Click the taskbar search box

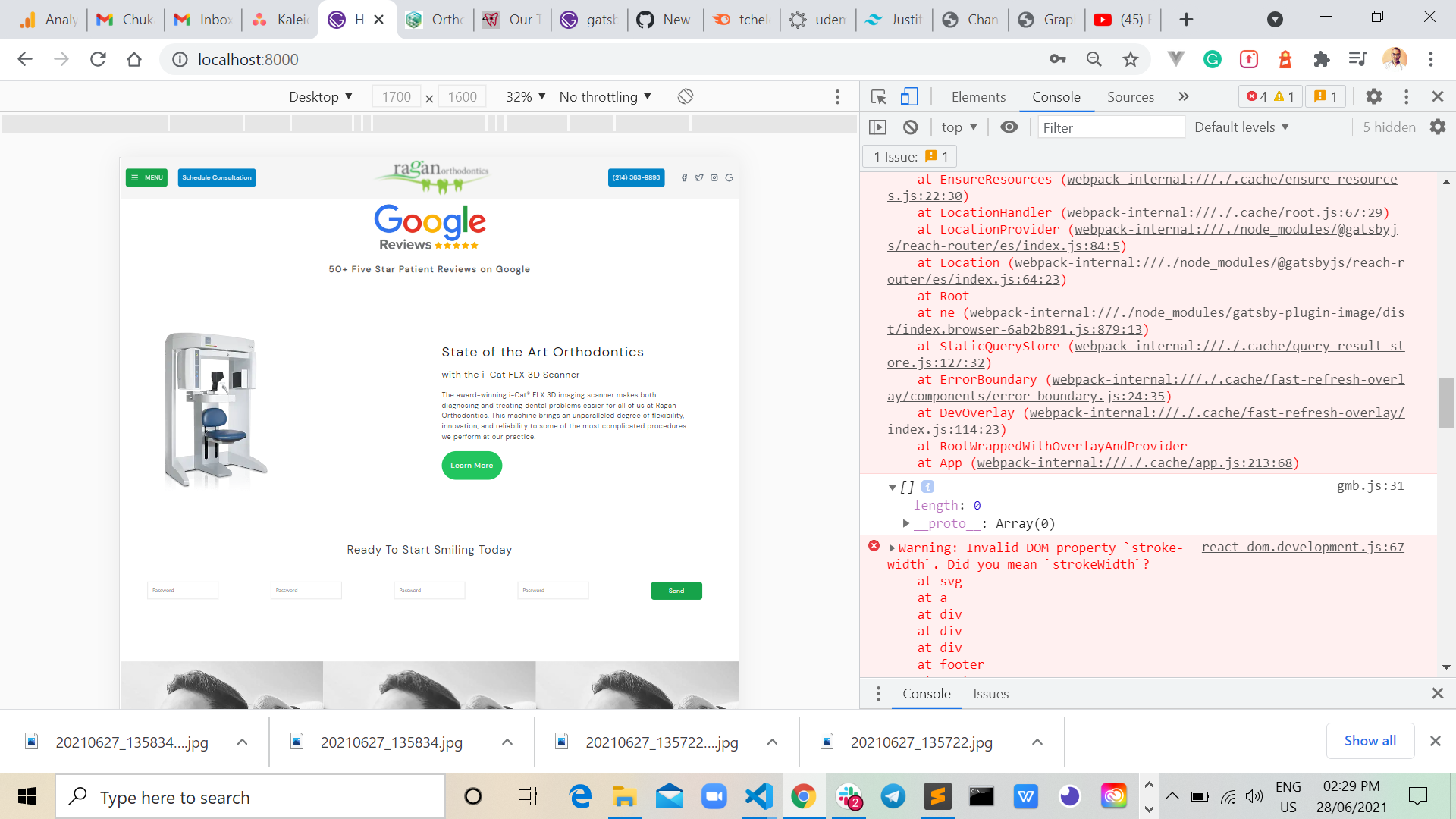point(250,796)
